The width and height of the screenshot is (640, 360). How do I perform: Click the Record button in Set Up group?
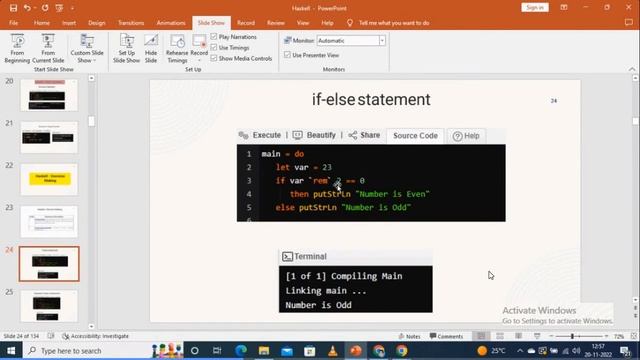pyautogui.click(x=199, y=44)
